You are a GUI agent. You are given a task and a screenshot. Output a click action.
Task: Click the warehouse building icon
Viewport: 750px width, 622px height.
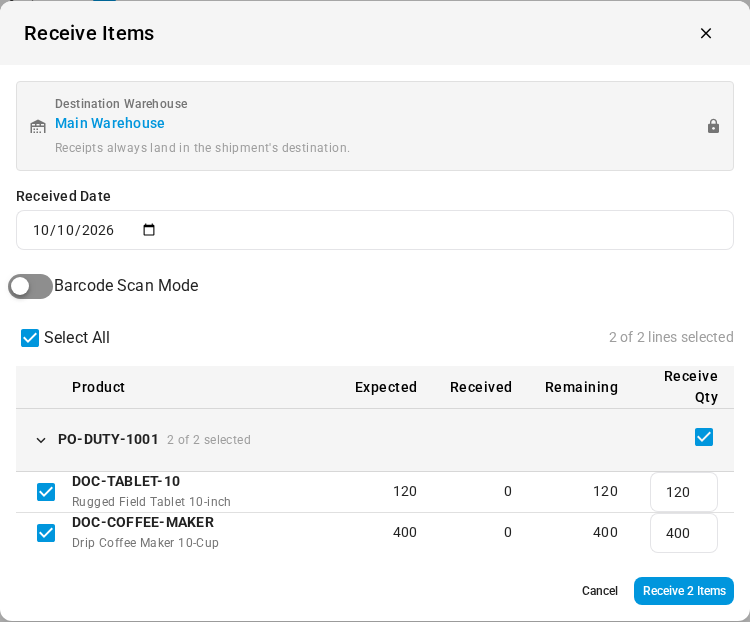[38, 126]
